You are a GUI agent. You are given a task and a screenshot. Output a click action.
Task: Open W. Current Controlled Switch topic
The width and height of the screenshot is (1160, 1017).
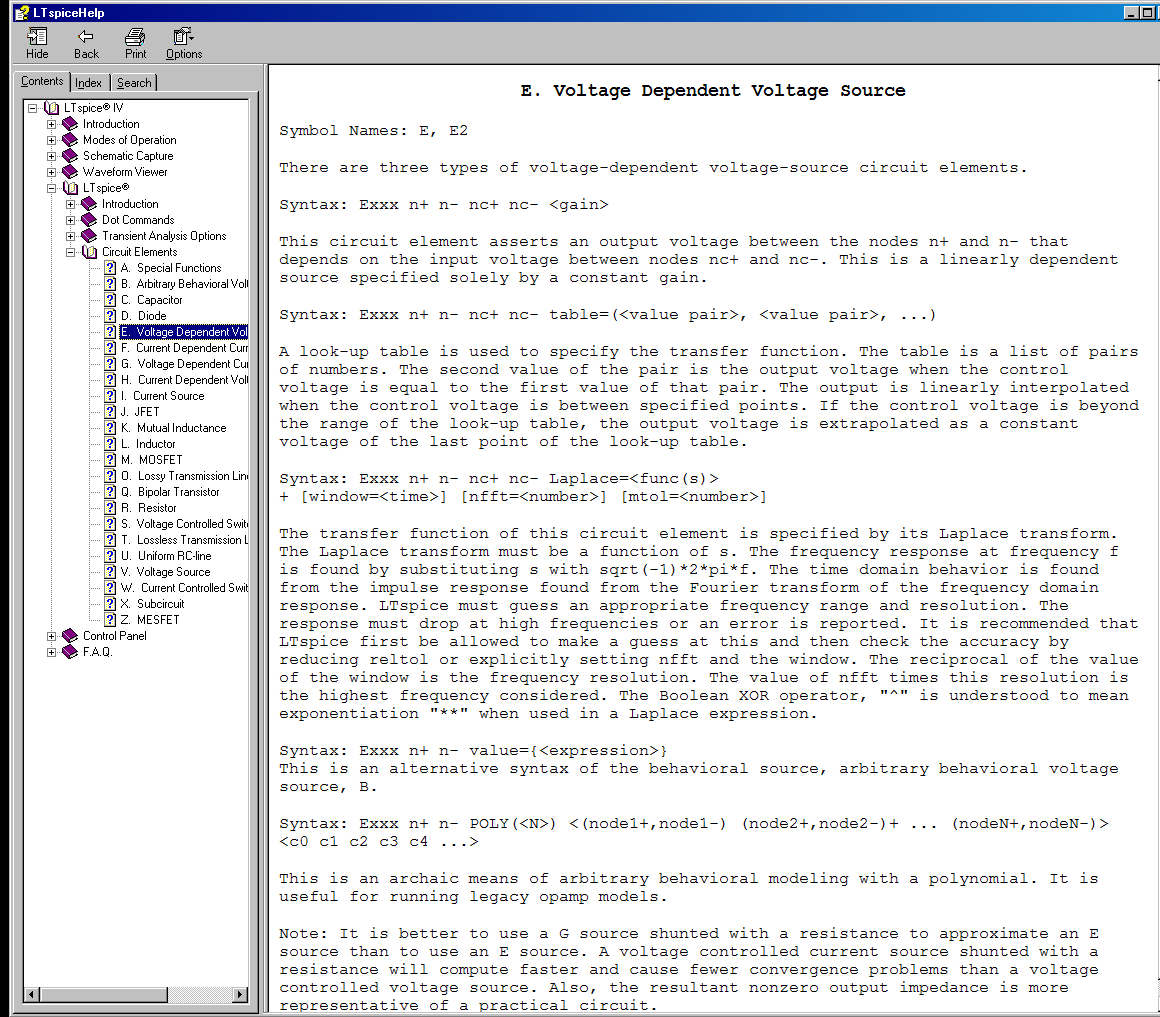(184, 588)
